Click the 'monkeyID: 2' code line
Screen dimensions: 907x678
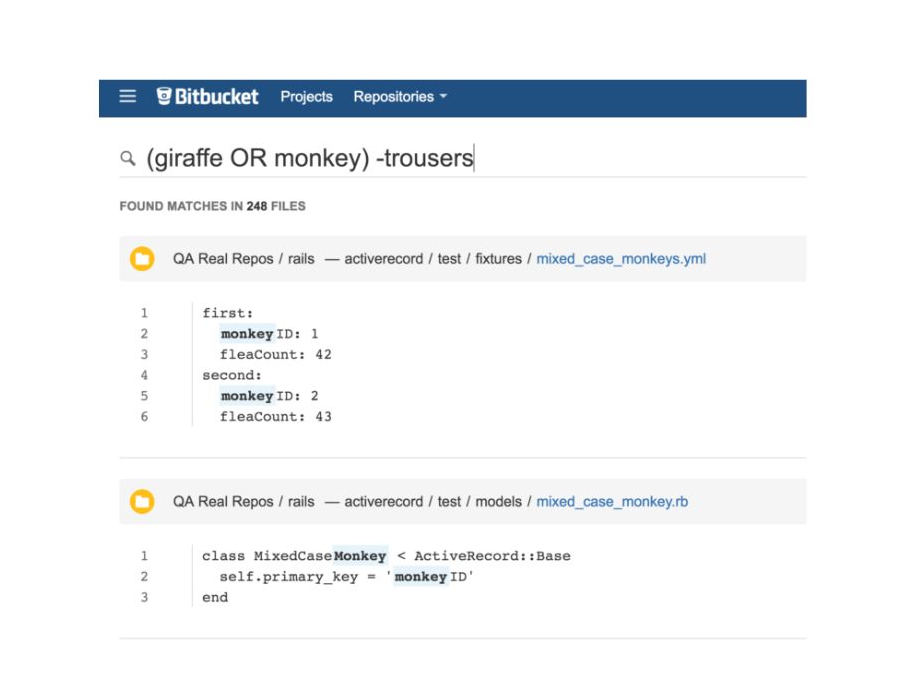(269, 396)
